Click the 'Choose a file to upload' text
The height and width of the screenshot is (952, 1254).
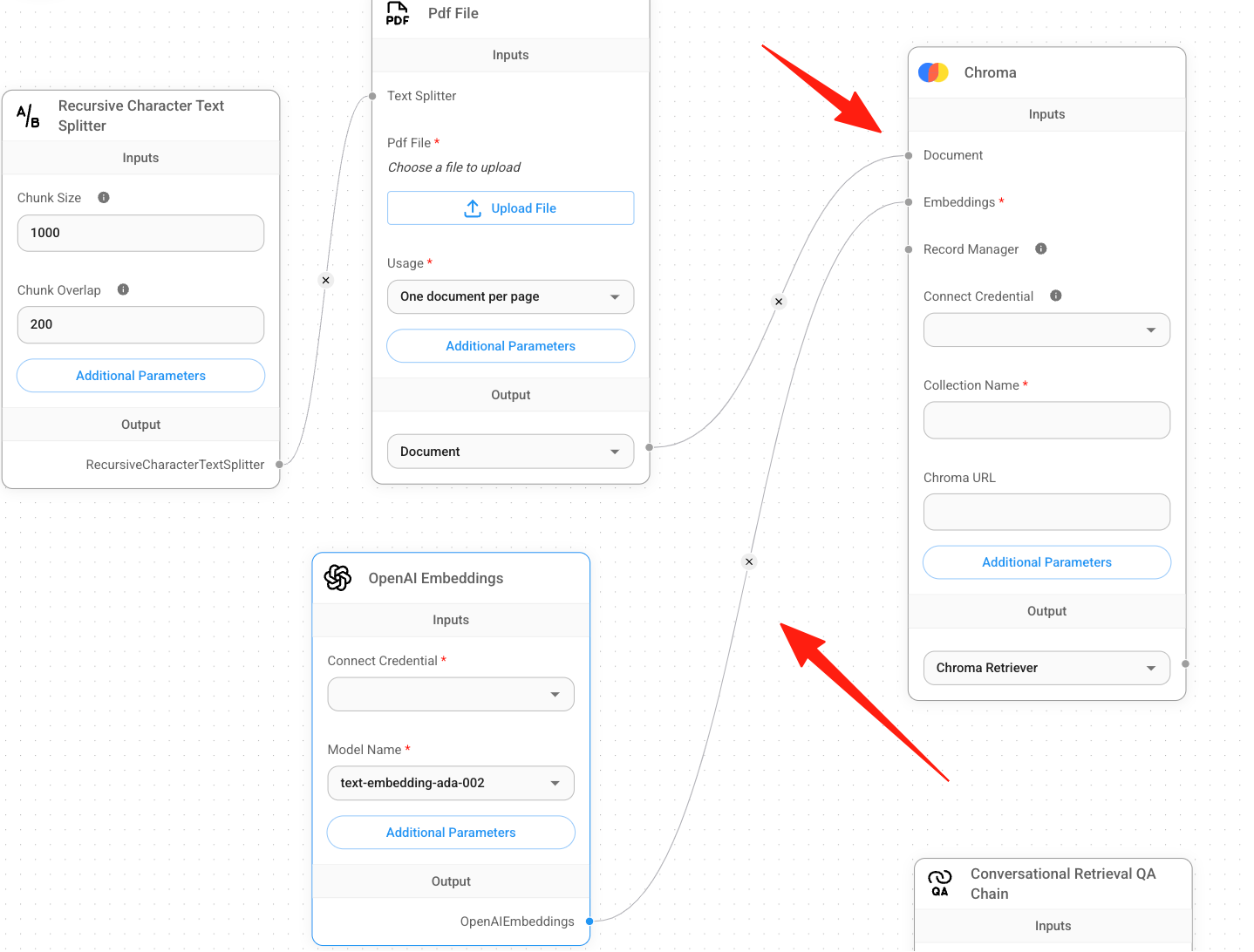click(453, 167)
